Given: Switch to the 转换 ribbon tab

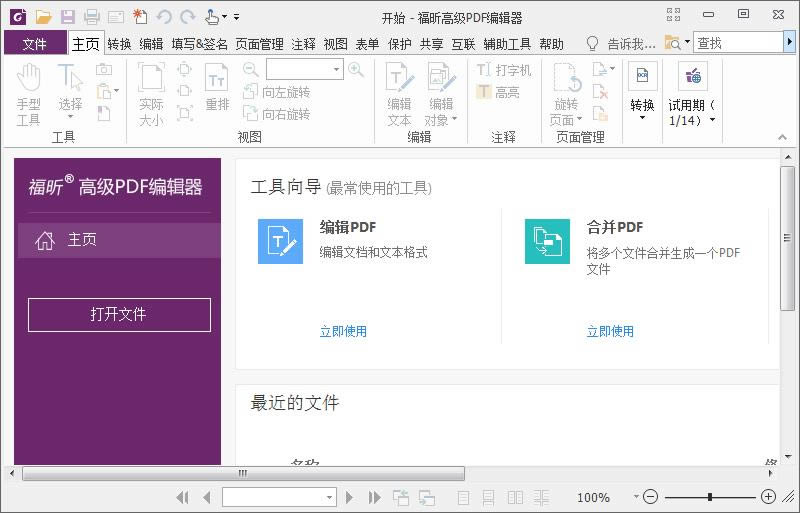Looking at the screenshot, I should click(119, 44).
